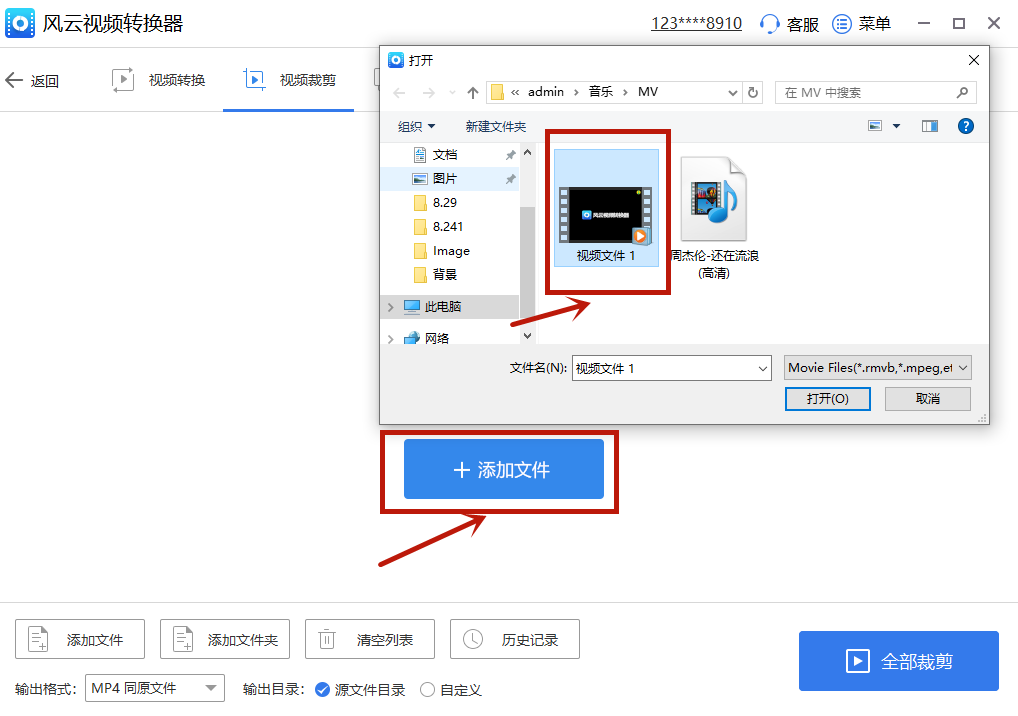The image size is (1018, 716).
Task: Click account number 123****8910 link
Action: coord(696,23)
